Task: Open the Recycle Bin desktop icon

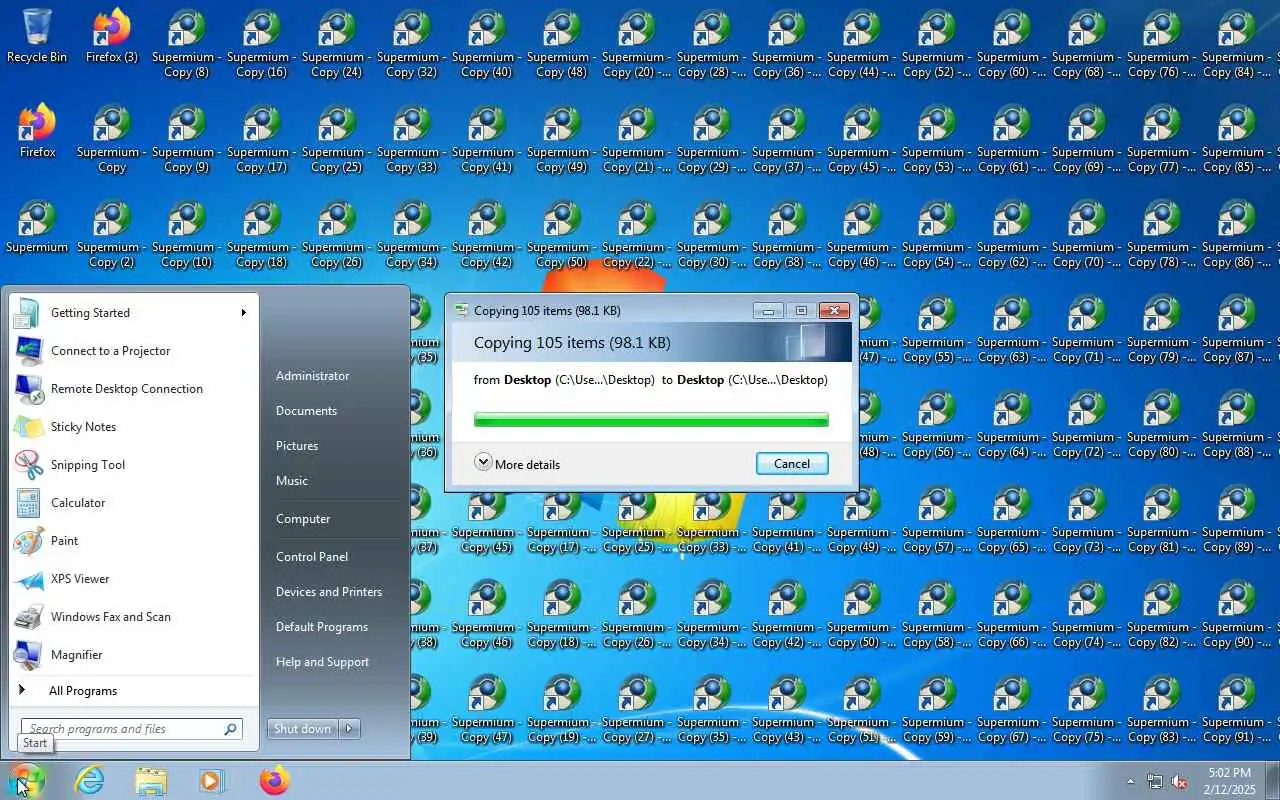Action: 37,36
